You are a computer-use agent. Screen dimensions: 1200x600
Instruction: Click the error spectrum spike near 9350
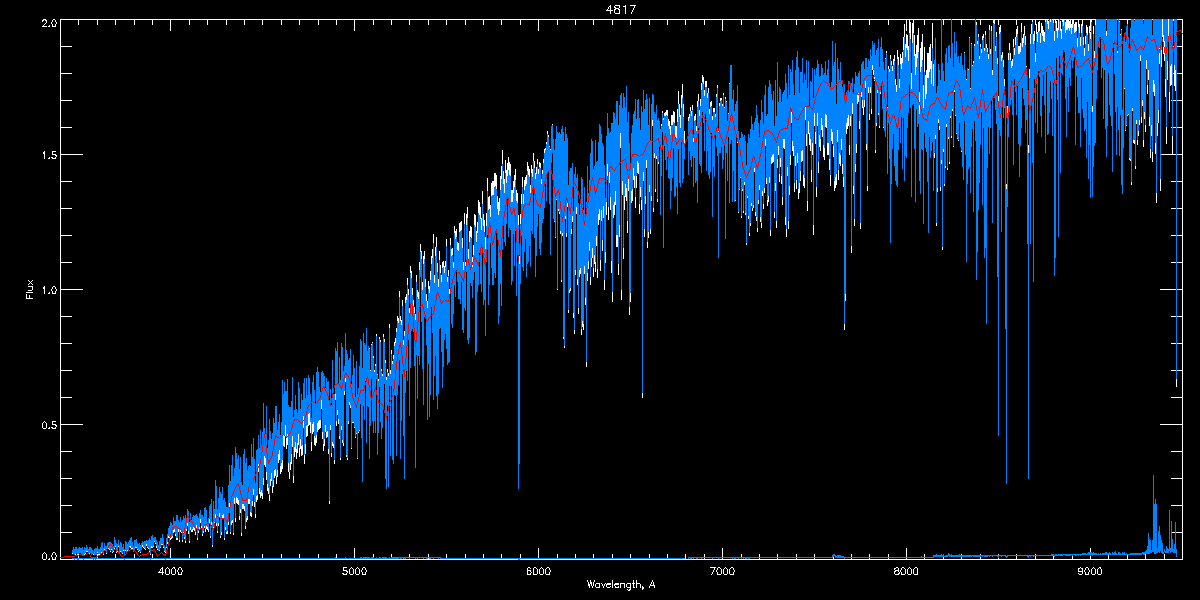(1154, 480)
